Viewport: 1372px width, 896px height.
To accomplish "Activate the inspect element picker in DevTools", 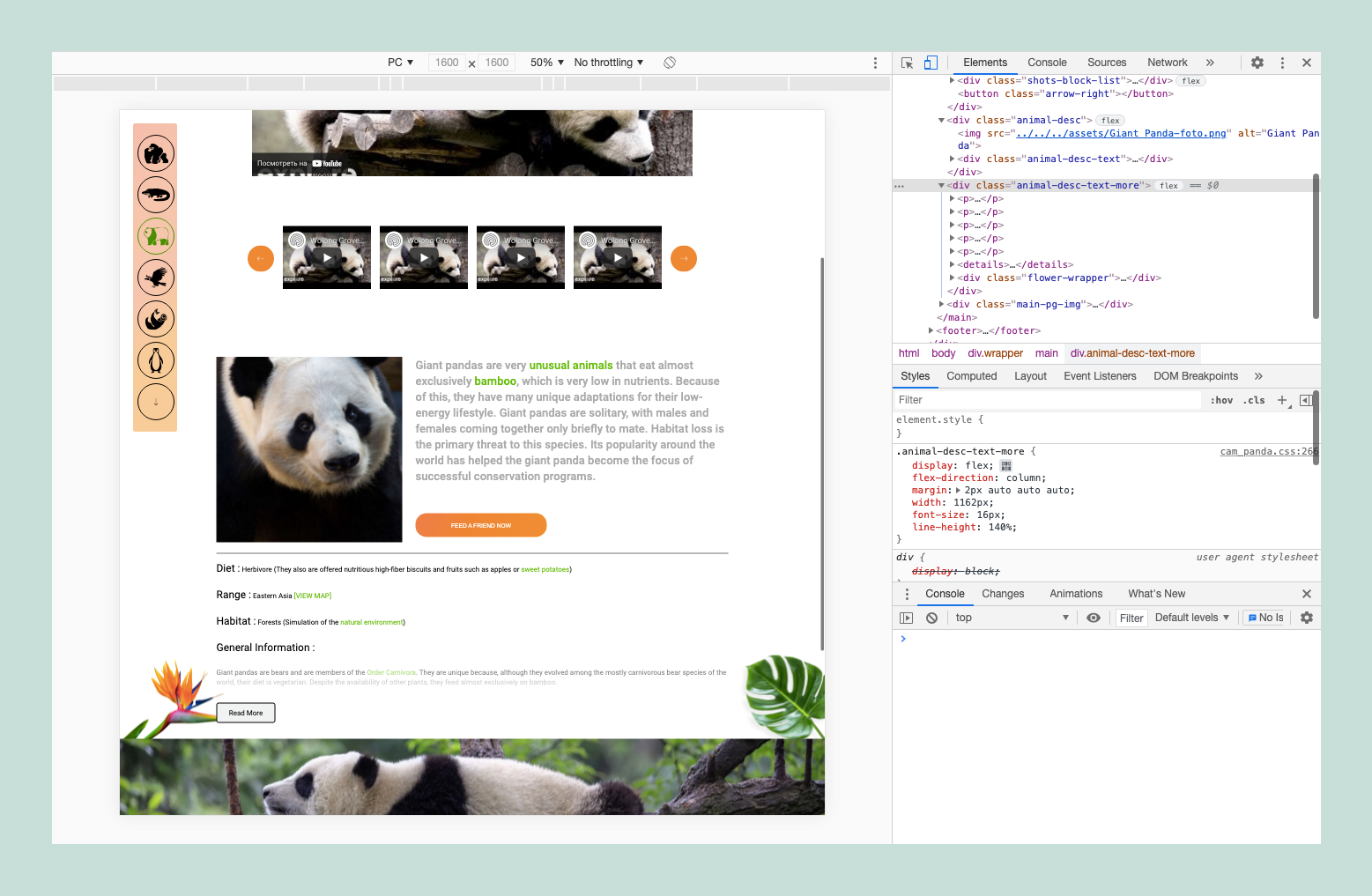I will pos(906,63).
